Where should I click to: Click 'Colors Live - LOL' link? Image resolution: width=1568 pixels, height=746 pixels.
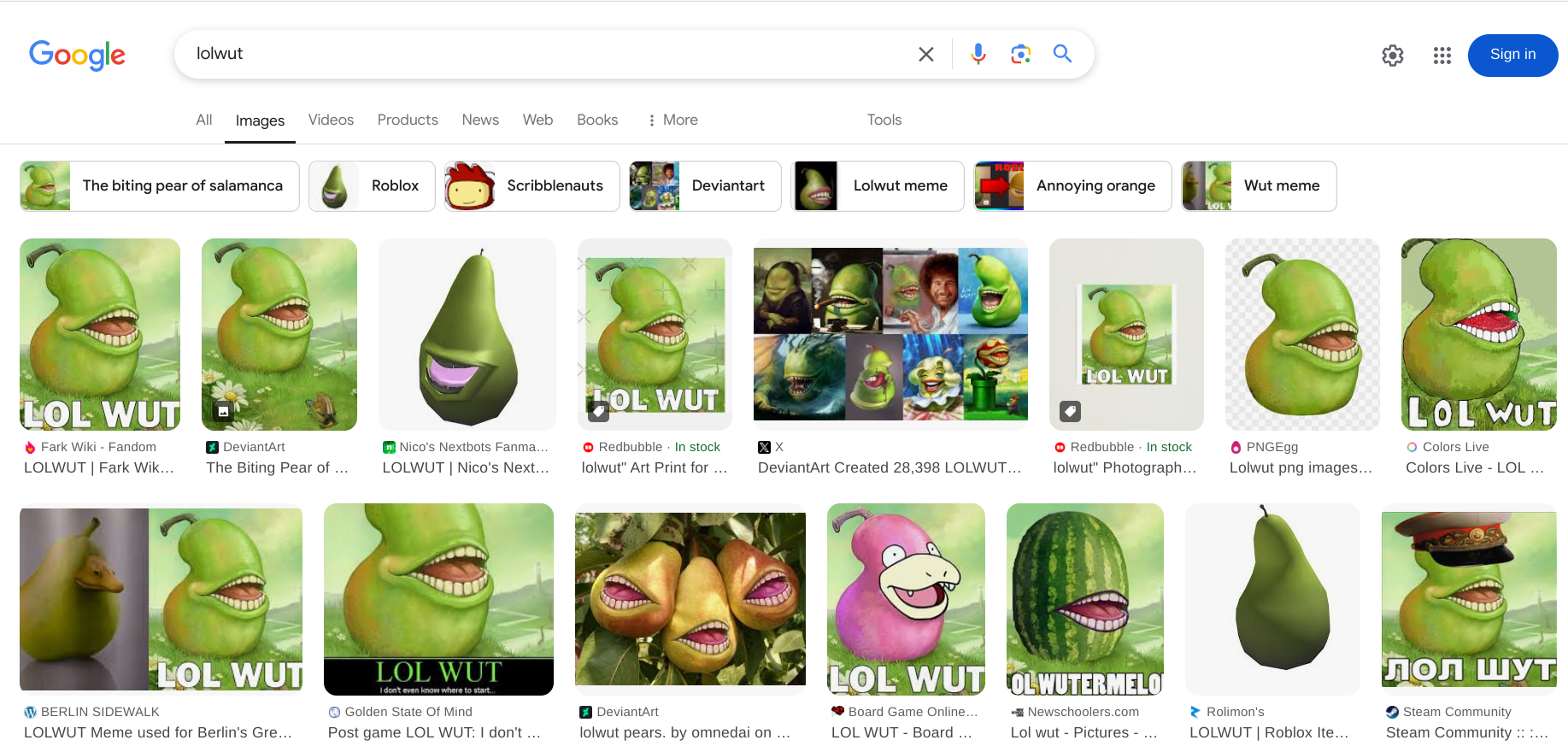(x=1475, y=467)
